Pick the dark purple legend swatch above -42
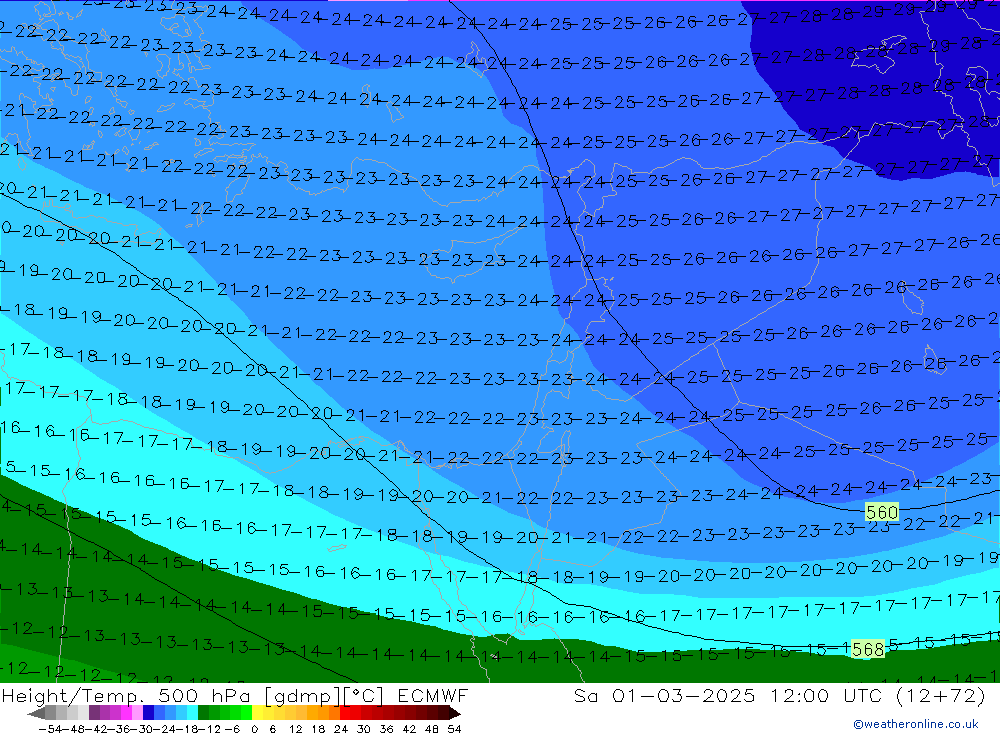The width and height of the screenshot is (1000, 733). pyautogui.click(x=94, y=713)
